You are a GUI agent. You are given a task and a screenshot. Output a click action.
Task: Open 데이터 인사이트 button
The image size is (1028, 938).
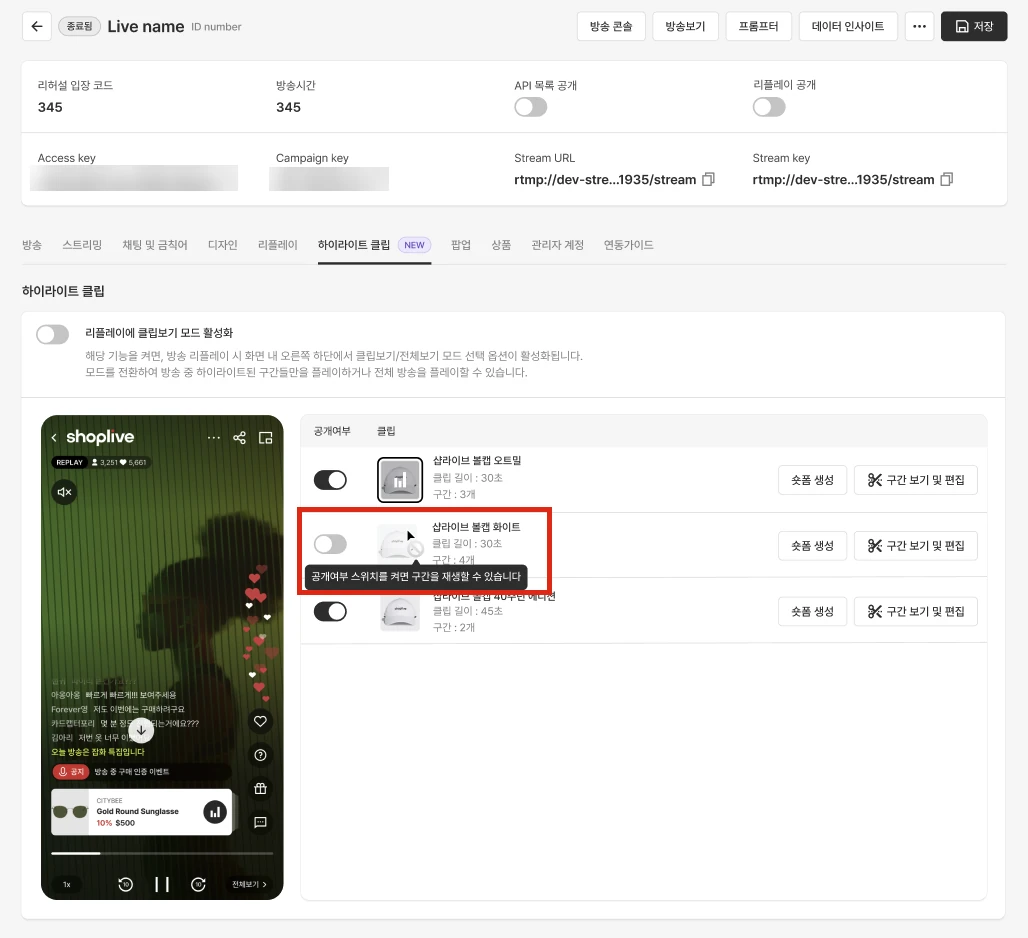848,26
